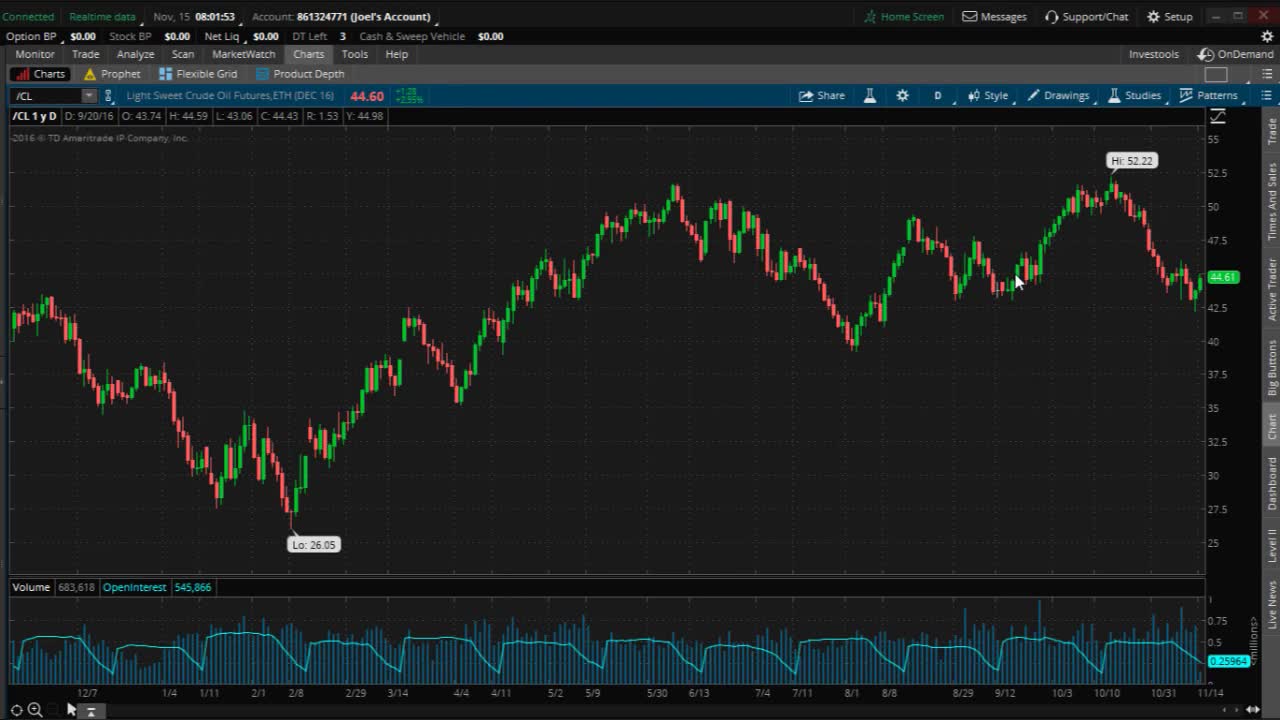Open the Times And Sales sidebar panel
1280x720 pixels.
1272,201
